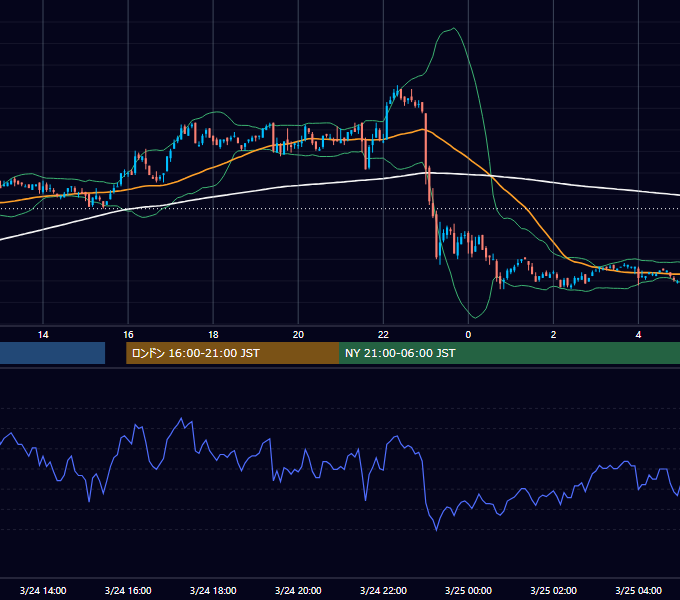Click the 16 hour label on price chart axis
Screen dimensions: 680x600
coord(128,335)
